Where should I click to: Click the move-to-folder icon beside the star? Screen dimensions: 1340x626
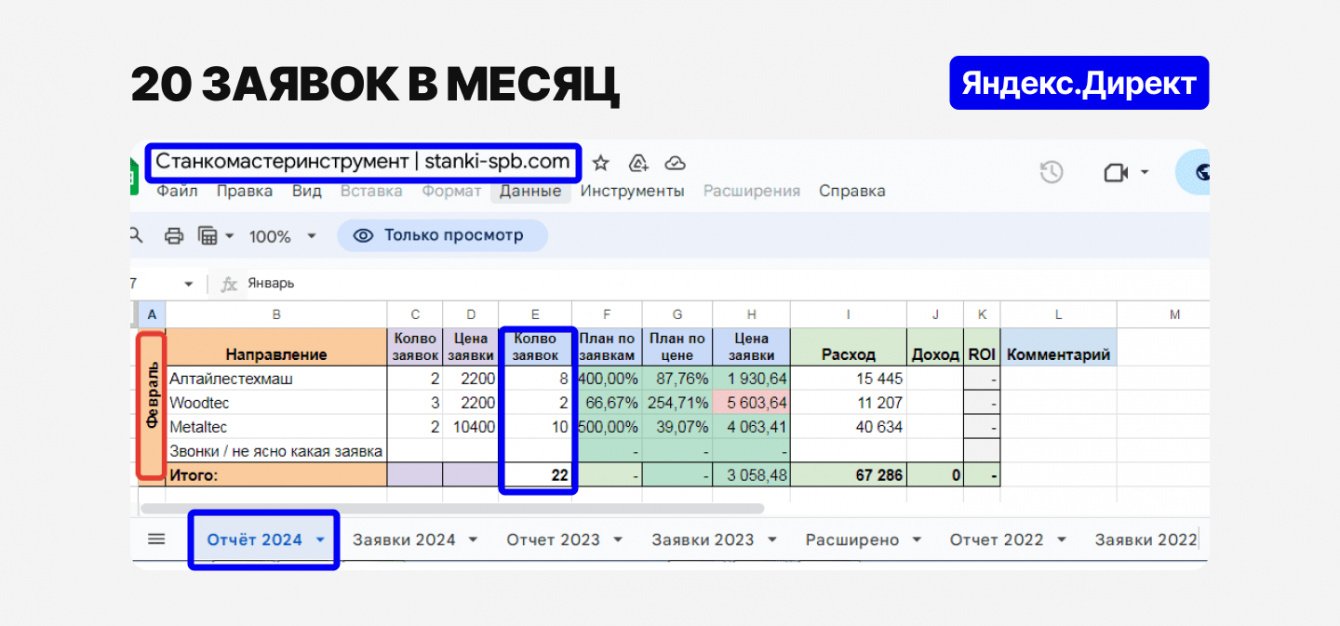[x=638, y=163]
